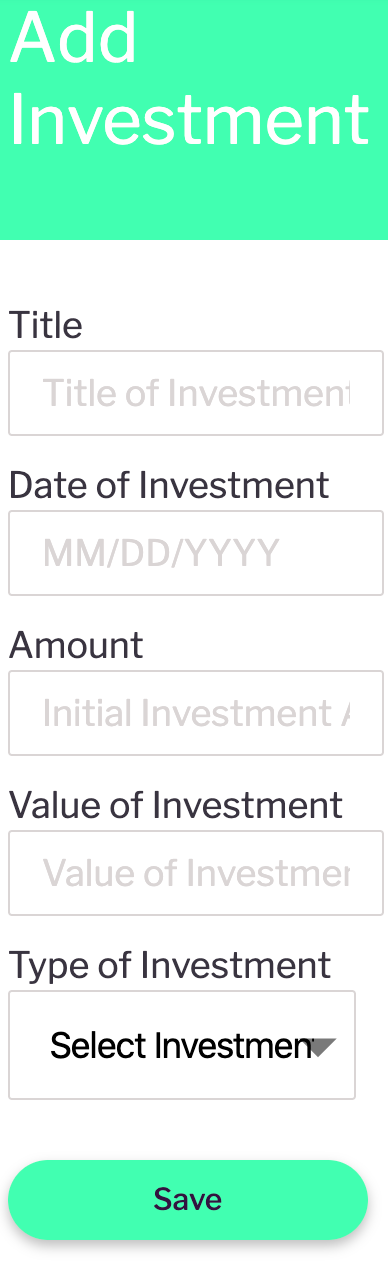
Task: Click the Select Investment text in dropdown
Action: pos(179,1046)
